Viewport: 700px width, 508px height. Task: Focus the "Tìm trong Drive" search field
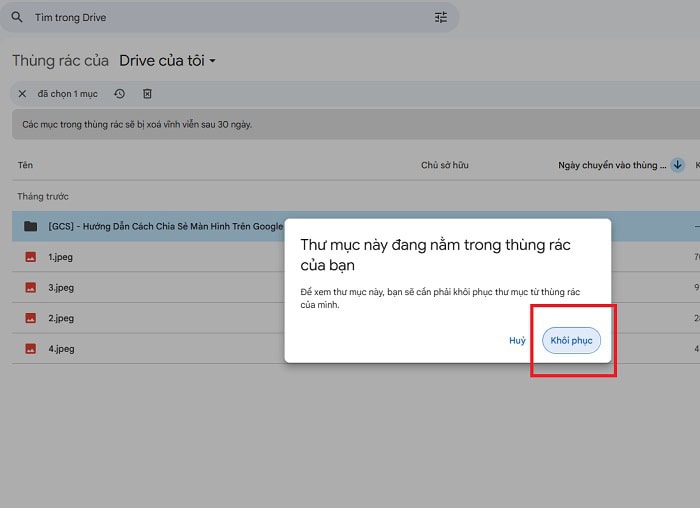(229, 17)
